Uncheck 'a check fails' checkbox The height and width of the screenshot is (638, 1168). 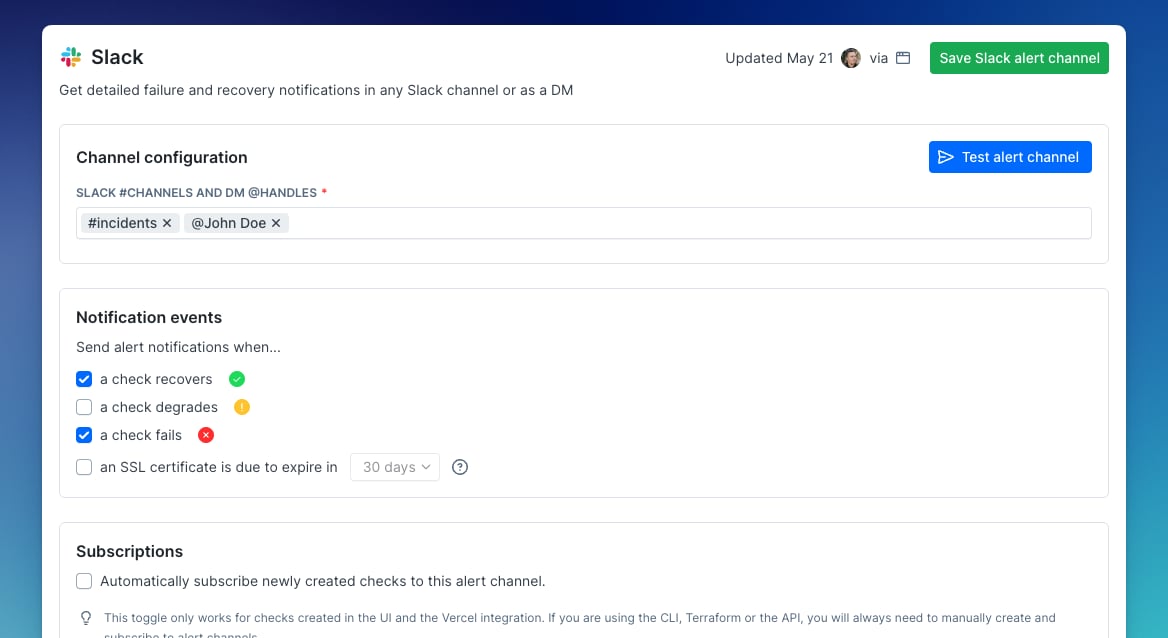click(84, 435)
